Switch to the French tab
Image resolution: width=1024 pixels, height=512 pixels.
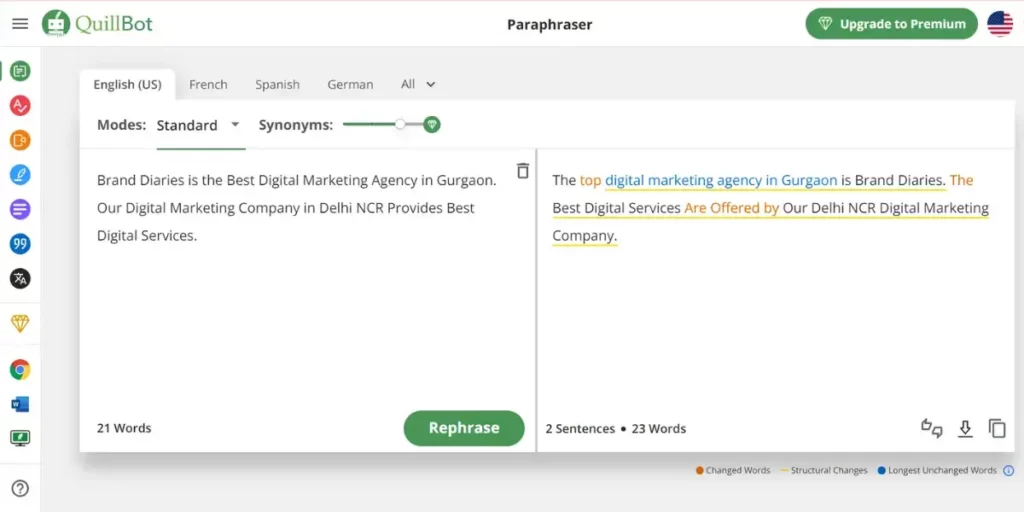(208, 84)
